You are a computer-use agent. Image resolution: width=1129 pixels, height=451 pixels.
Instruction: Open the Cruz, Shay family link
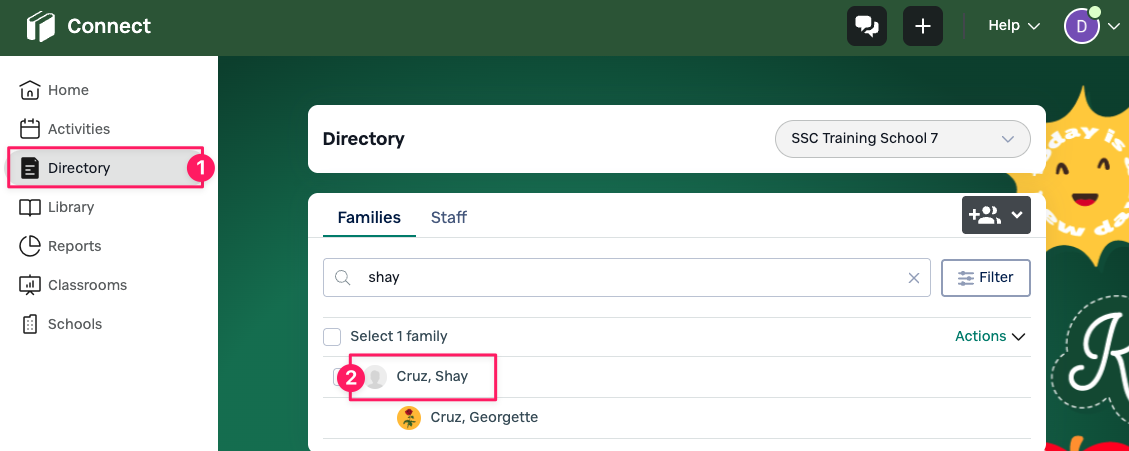pyautogui.click(x=432, y=377)
